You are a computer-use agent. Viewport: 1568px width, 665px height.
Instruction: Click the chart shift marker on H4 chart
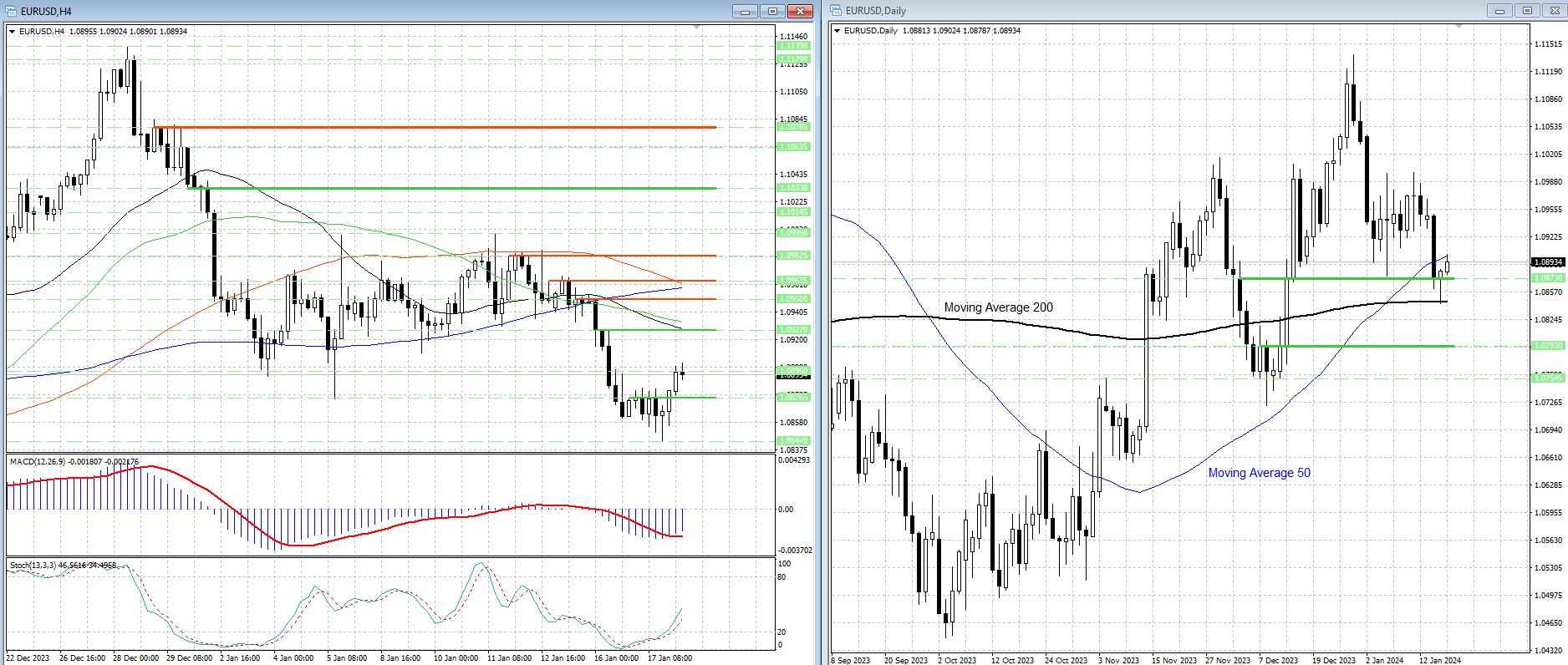click(x=697, y=28)
